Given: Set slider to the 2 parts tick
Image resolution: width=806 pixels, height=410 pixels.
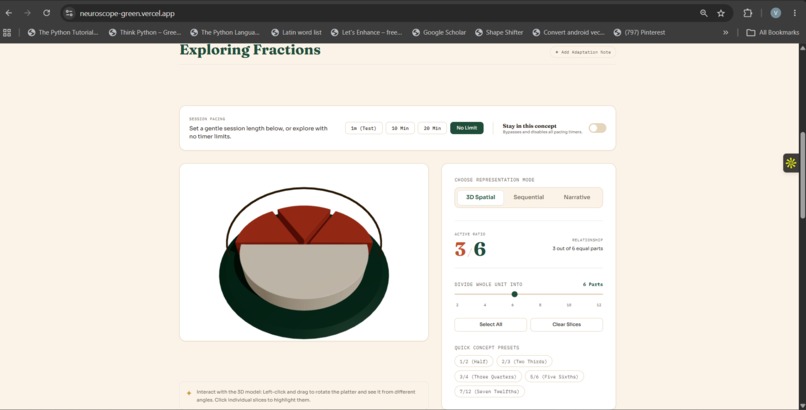Looking at the screenshot, I should [456, 305].
